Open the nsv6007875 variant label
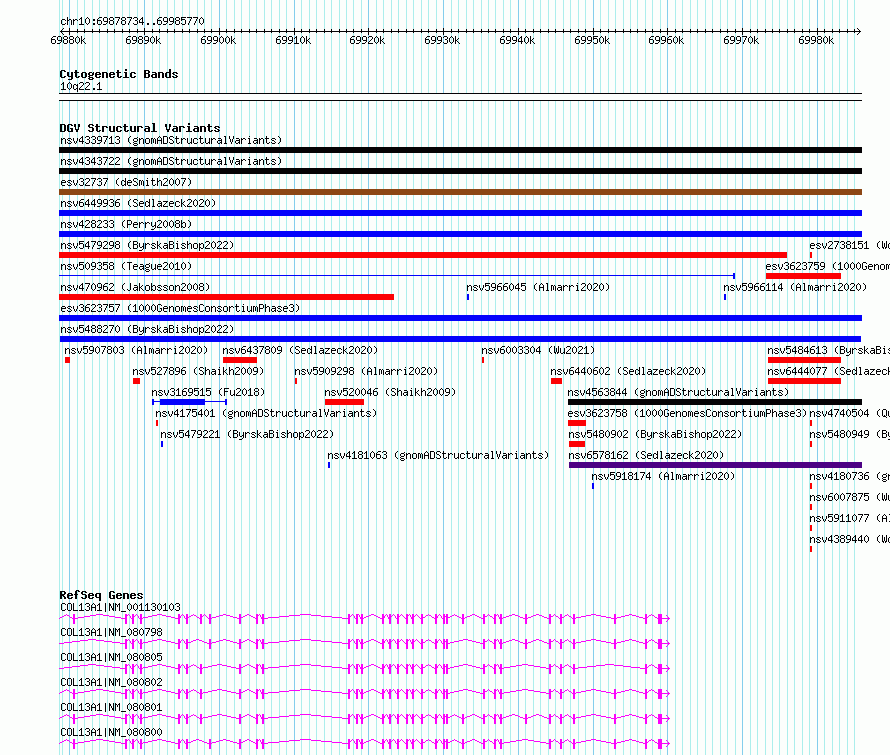Screen dimensions: 890x755 click(x=849, y=497)
